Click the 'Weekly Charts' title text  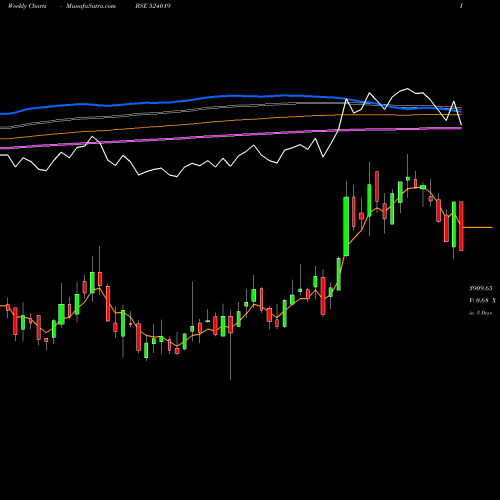click(27, 6)
